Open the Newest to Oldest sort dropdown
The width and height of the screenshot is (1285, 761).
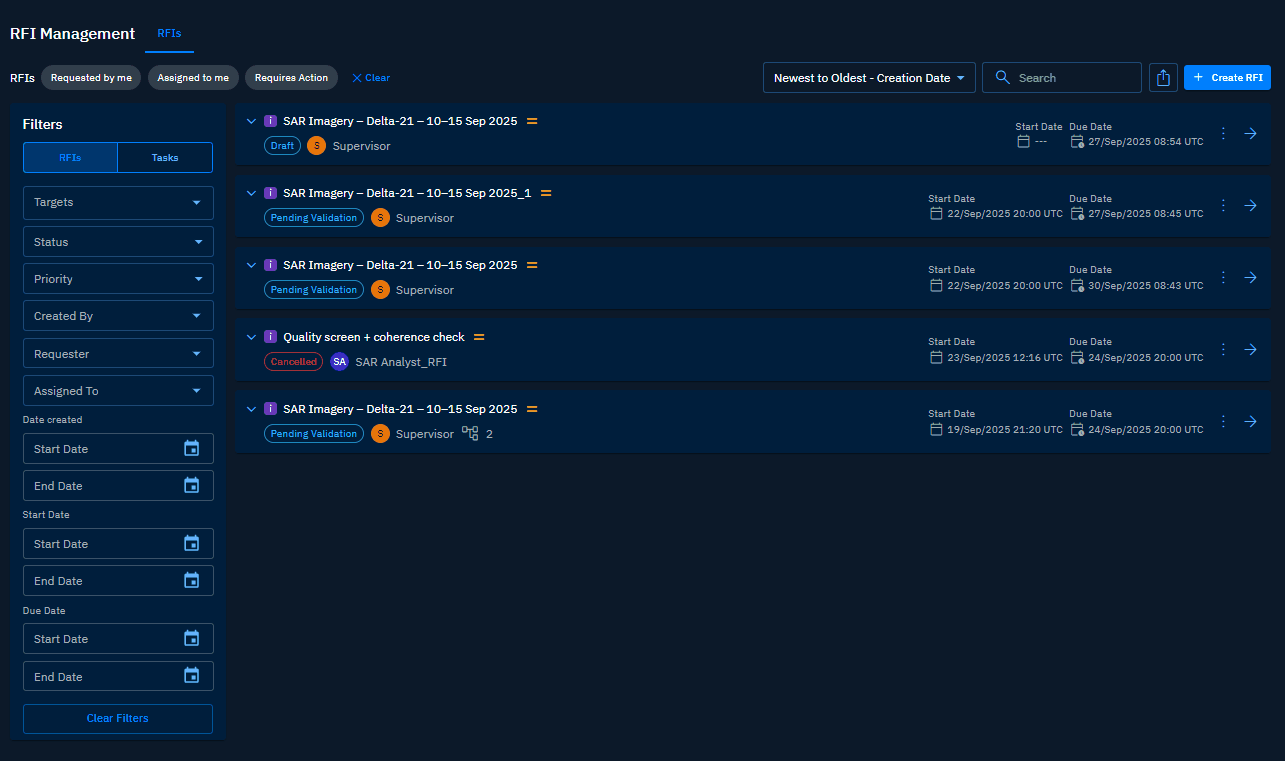[x=868, y=78]
